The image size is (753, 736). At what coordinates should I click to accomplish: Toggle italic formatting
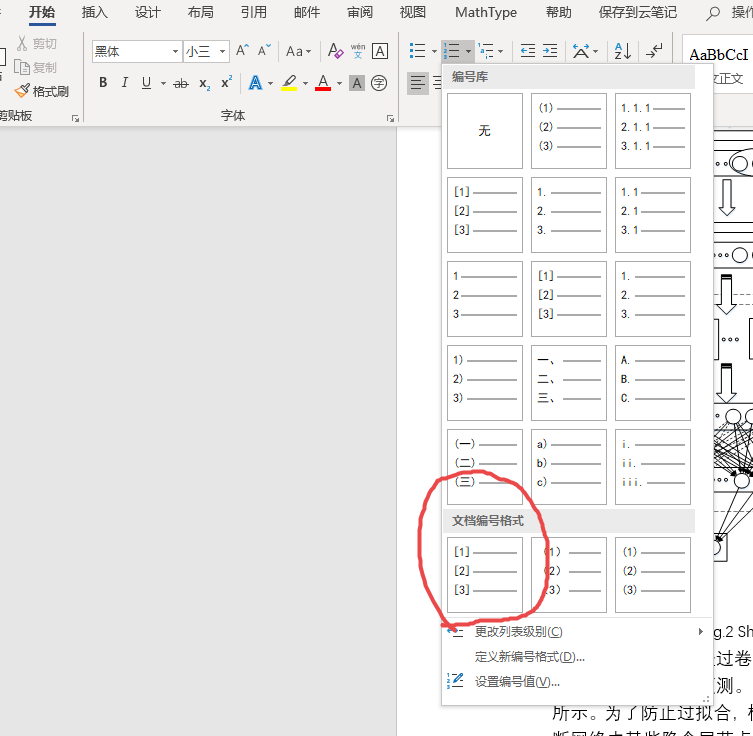click(125, 83)
